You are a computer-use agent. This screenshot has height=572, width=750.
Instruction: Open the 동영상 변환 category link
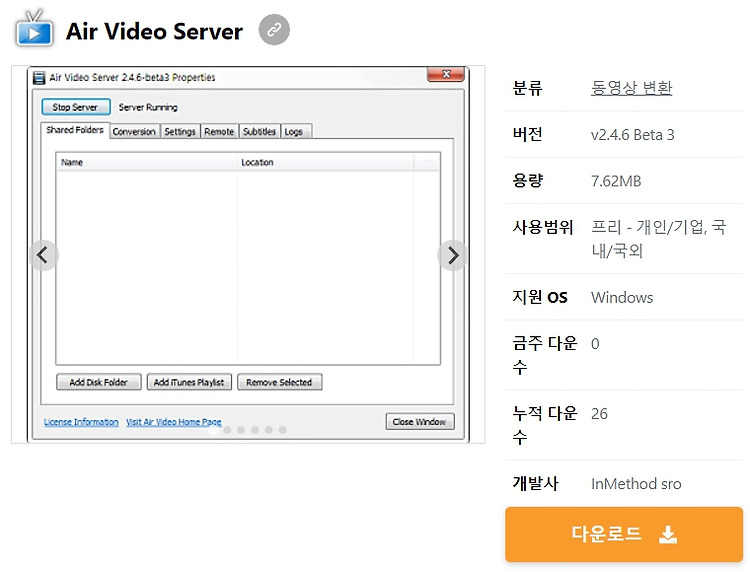click(x=631, y=88)
